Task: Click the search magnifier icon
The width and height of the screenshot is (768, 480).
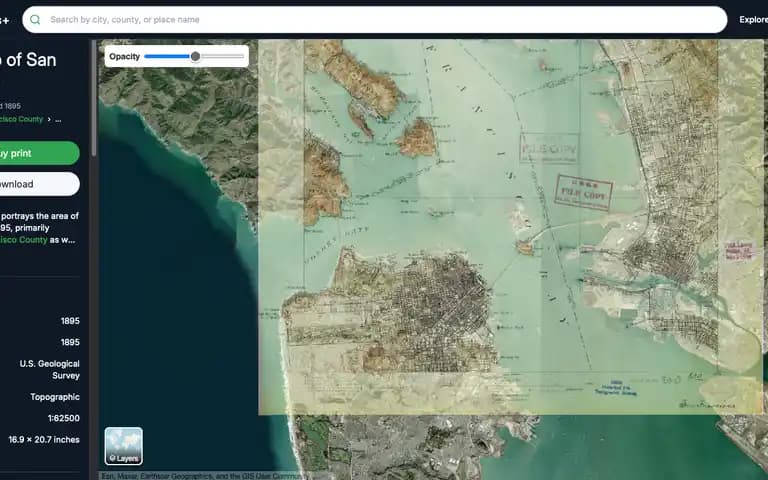Action: [x=35, y=20]
